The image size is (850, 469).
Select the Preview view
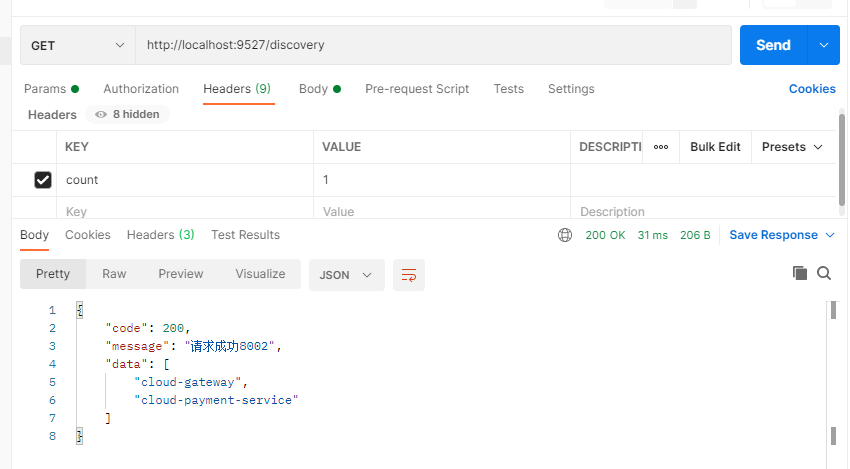(x=181, y=274)
